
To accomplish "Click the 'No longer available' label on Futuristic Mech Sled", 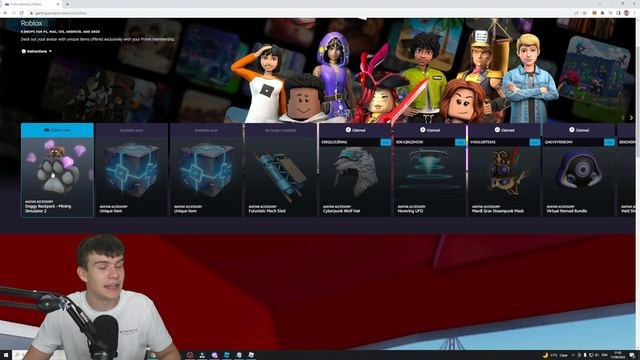I will [x=280, y=130].
